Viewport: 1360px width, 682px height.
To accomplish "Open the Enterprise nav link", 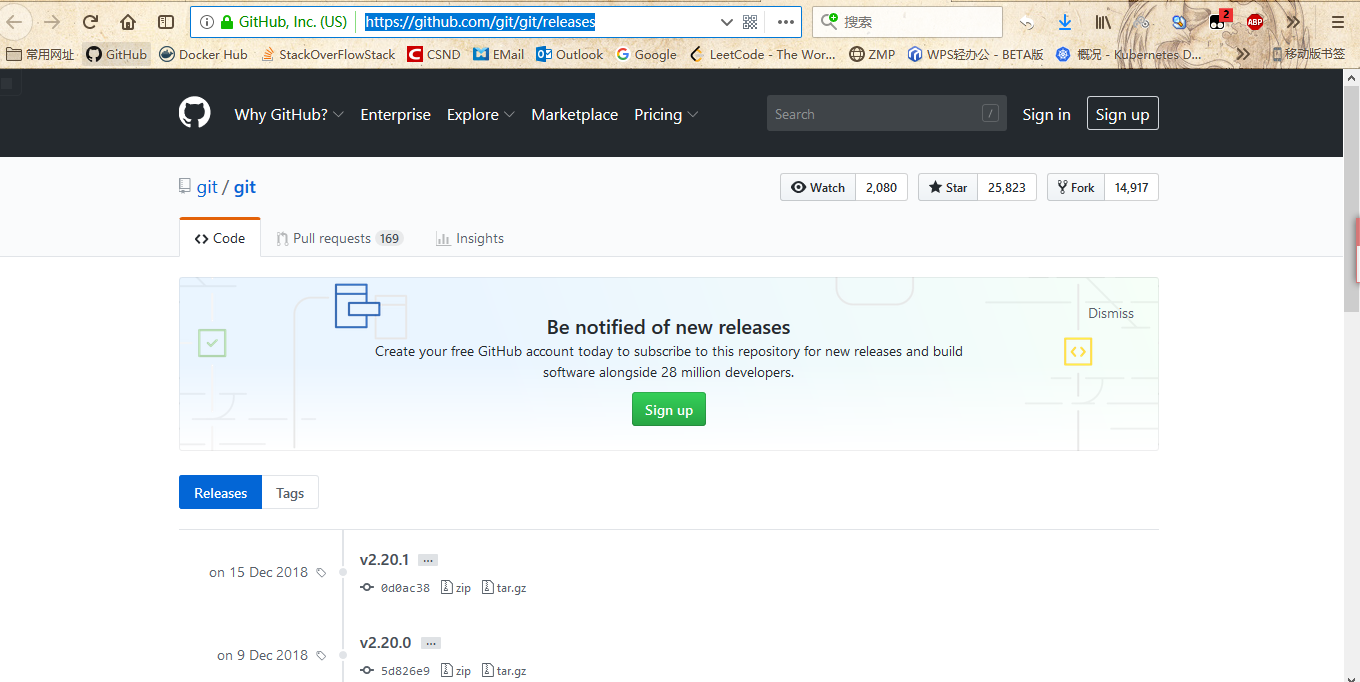I will [395, 114].
